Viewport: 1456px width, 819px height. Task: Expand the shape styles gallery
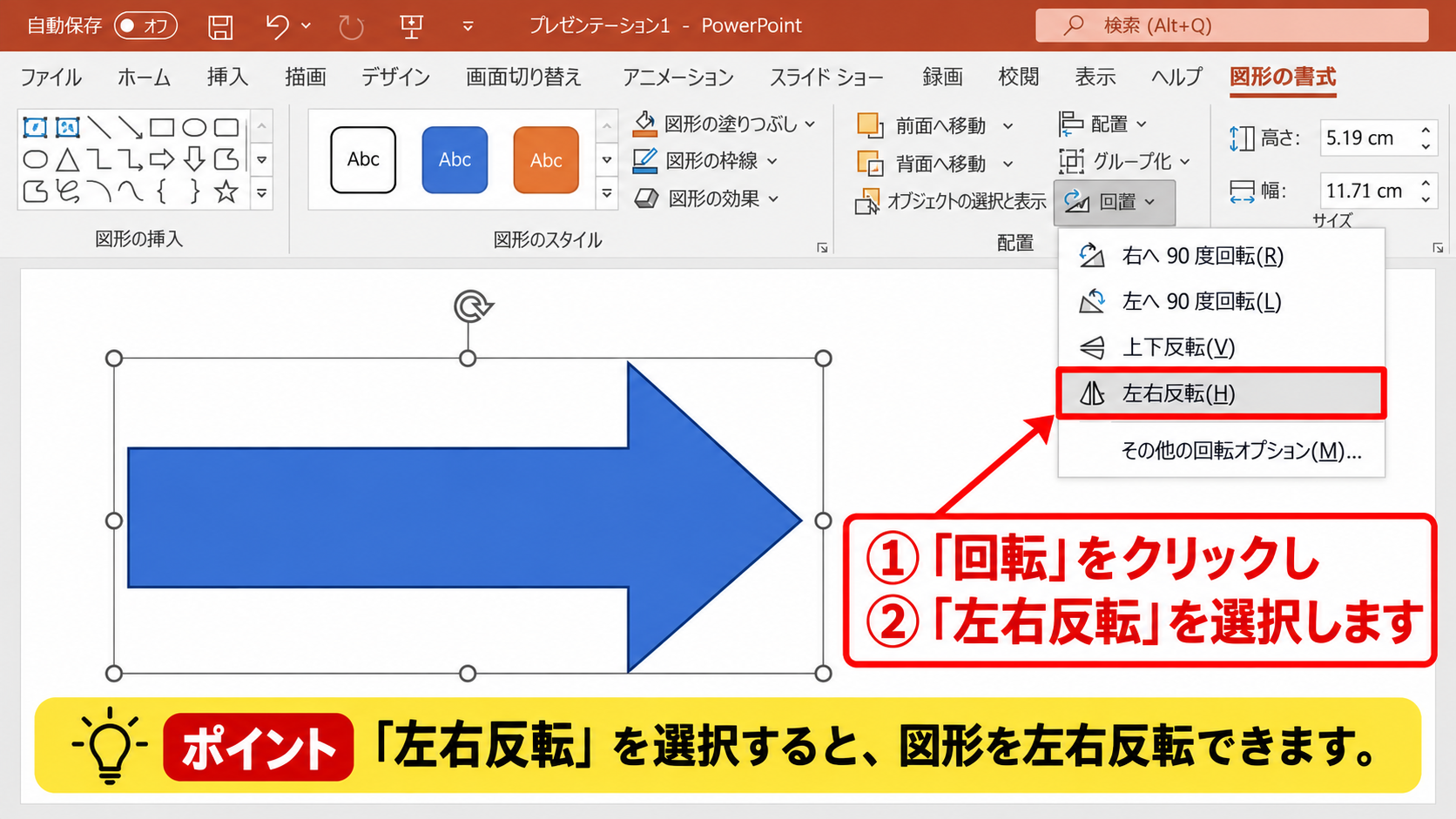coord(607,193)
